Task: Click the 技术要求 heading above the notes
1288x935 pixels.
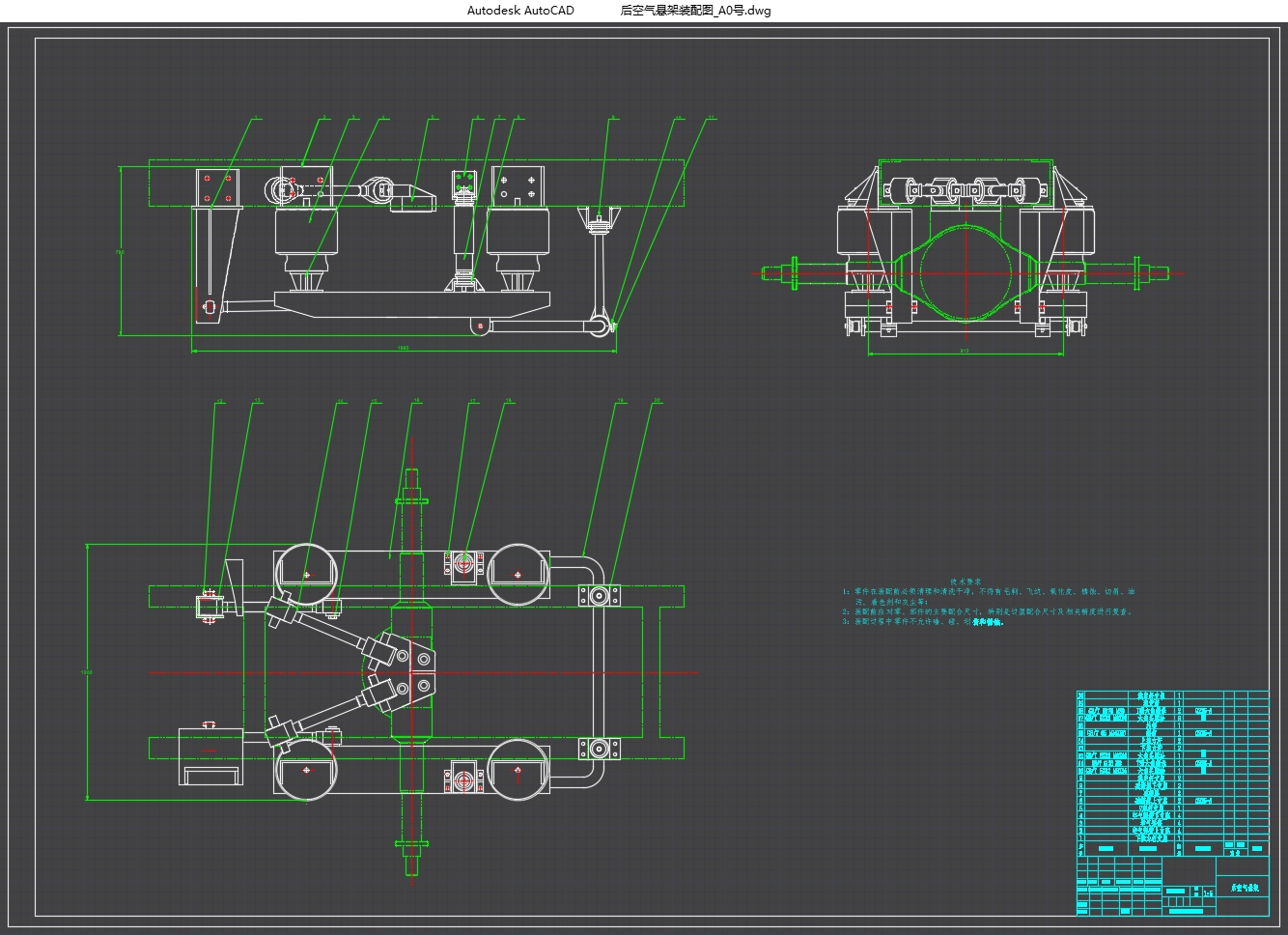Action: click(x=965, y=581)
